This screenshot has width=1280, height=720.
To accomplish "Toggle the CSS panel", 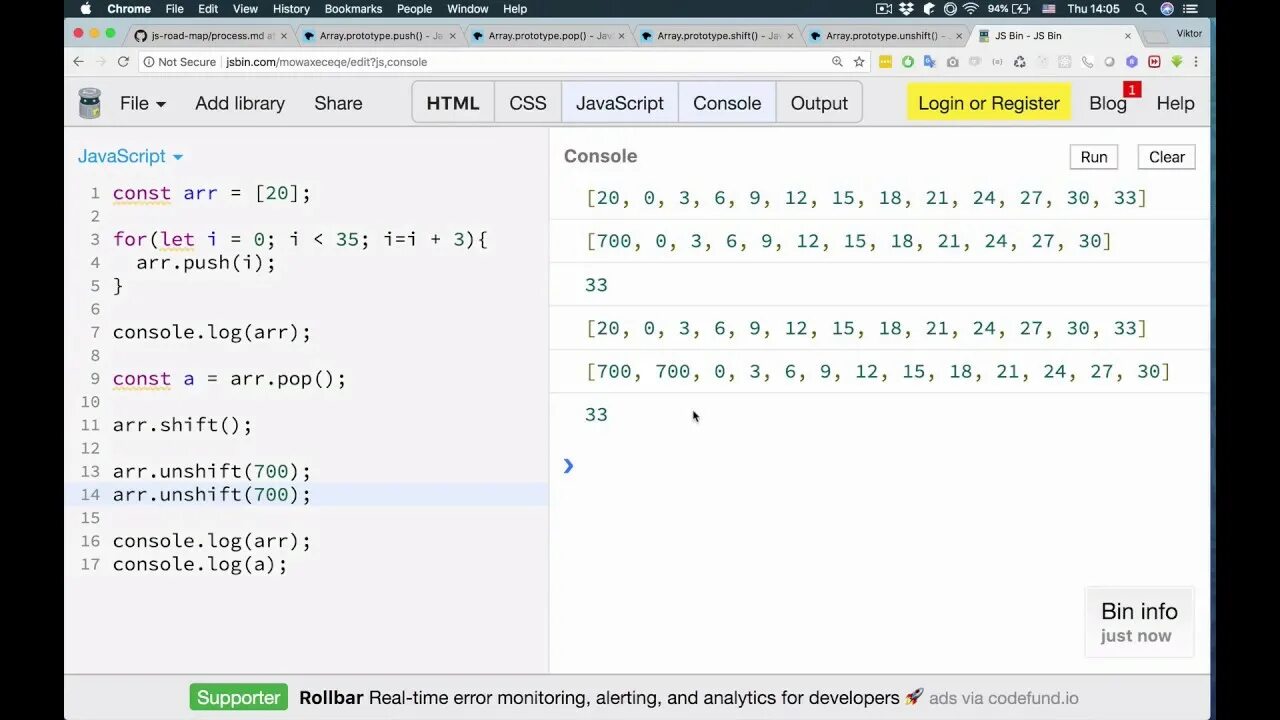I will click(528, 103).
